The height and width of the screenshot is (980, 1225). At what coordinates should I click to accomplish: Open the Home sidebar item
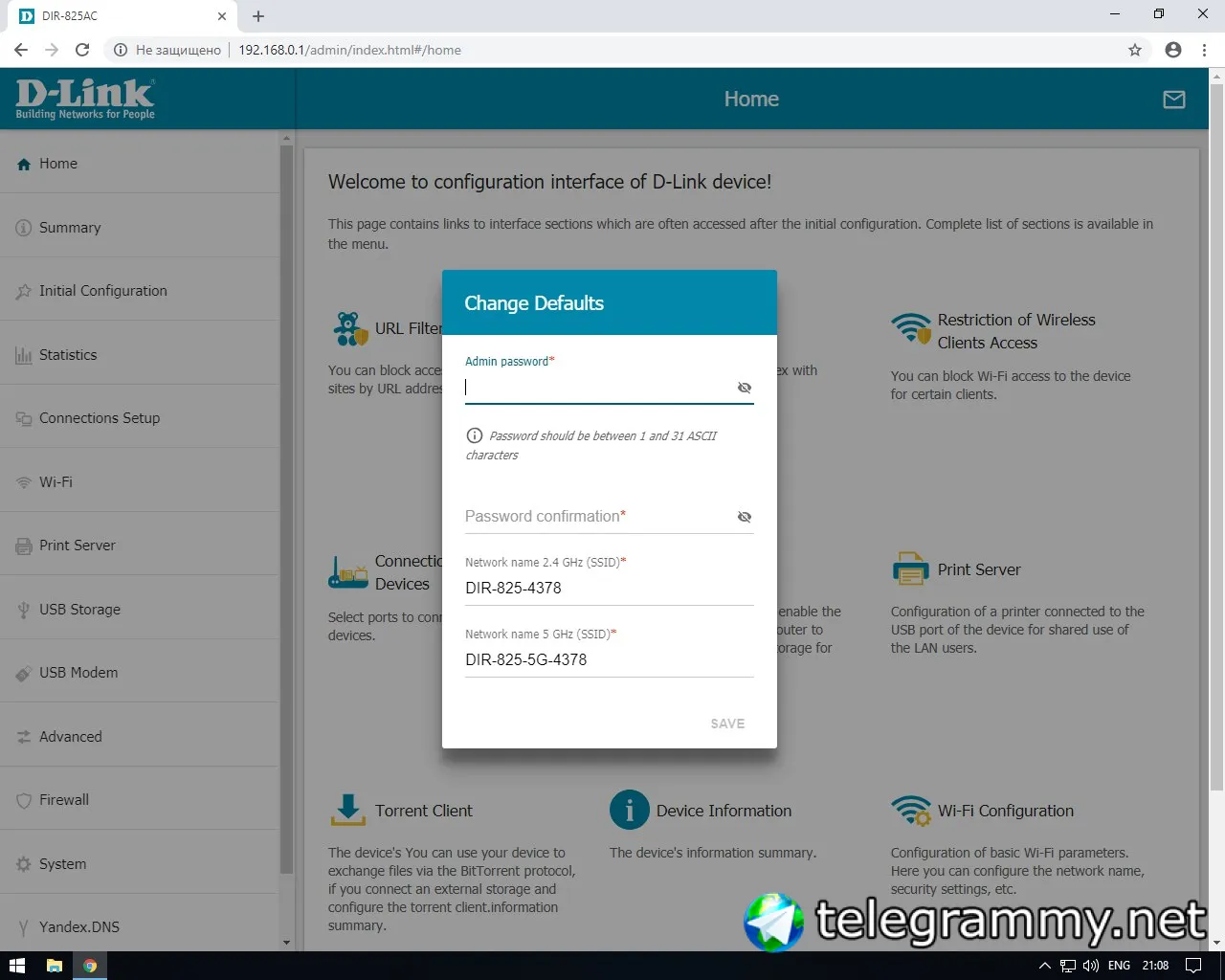point(140,164)
